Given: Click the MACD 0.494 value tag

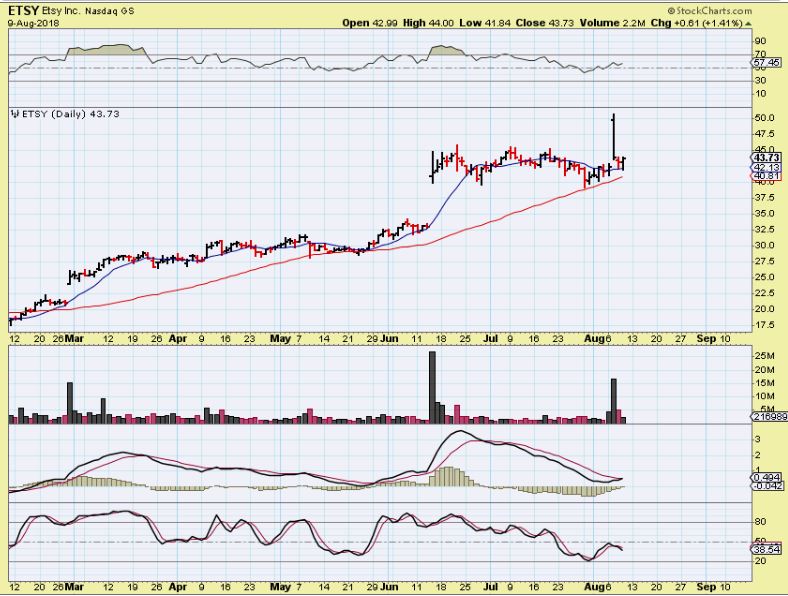Looking at the screenshot, I should [766, 477].
